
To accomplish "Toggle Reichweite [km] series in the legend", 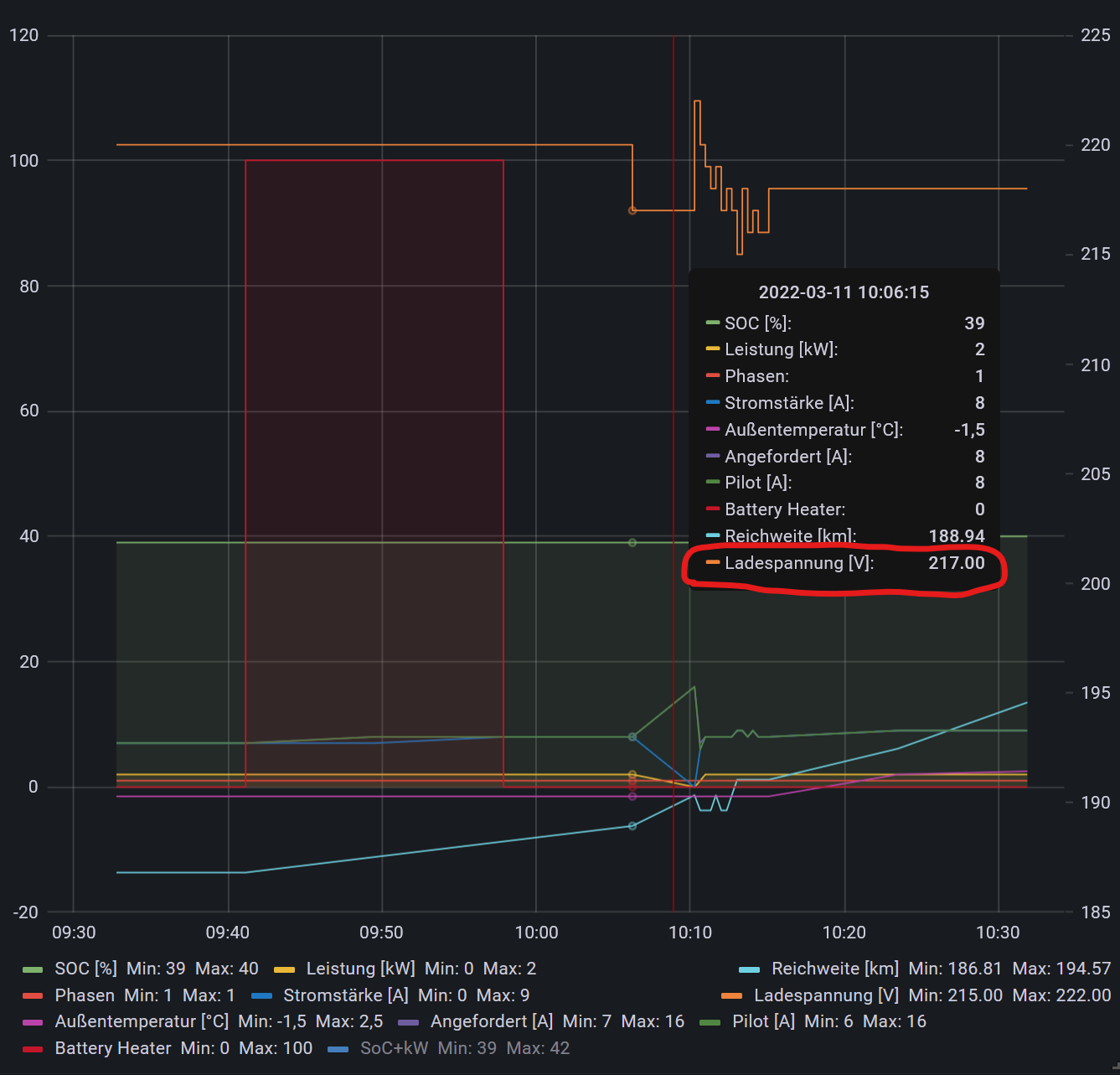I will click(834, 969).
